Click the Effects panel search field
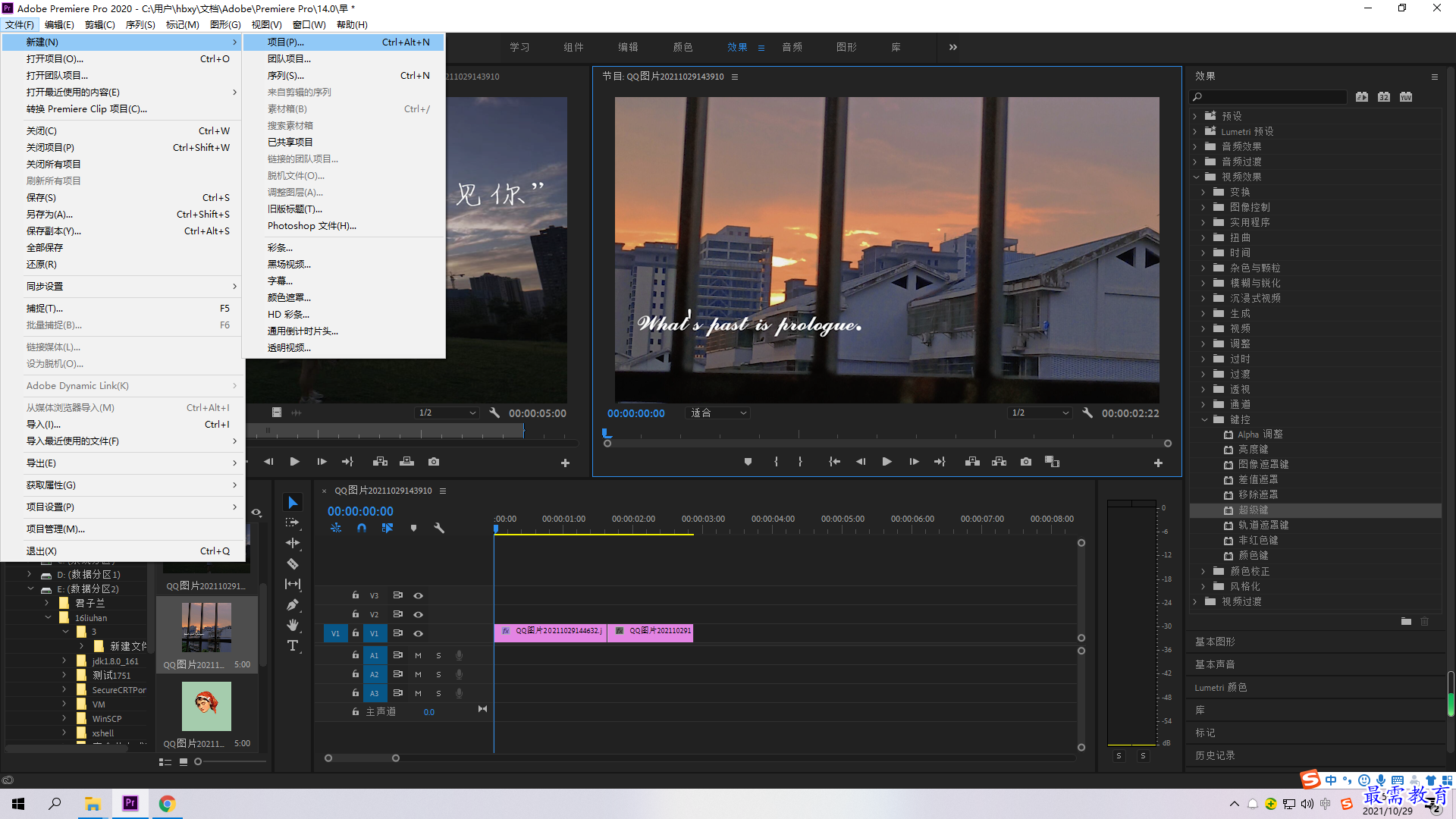The image size is (1456, 819). pyautogui.click(x=1269, y=97)
